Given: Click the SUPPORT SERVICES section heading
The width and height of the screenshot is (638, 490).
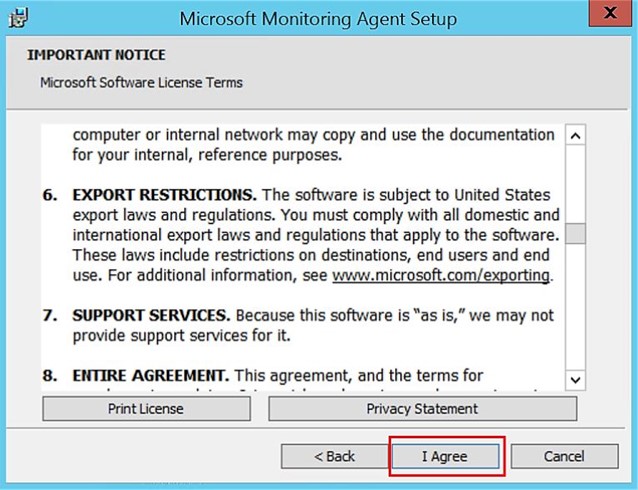Looking at the screenshot, I should tap(151, 315).
